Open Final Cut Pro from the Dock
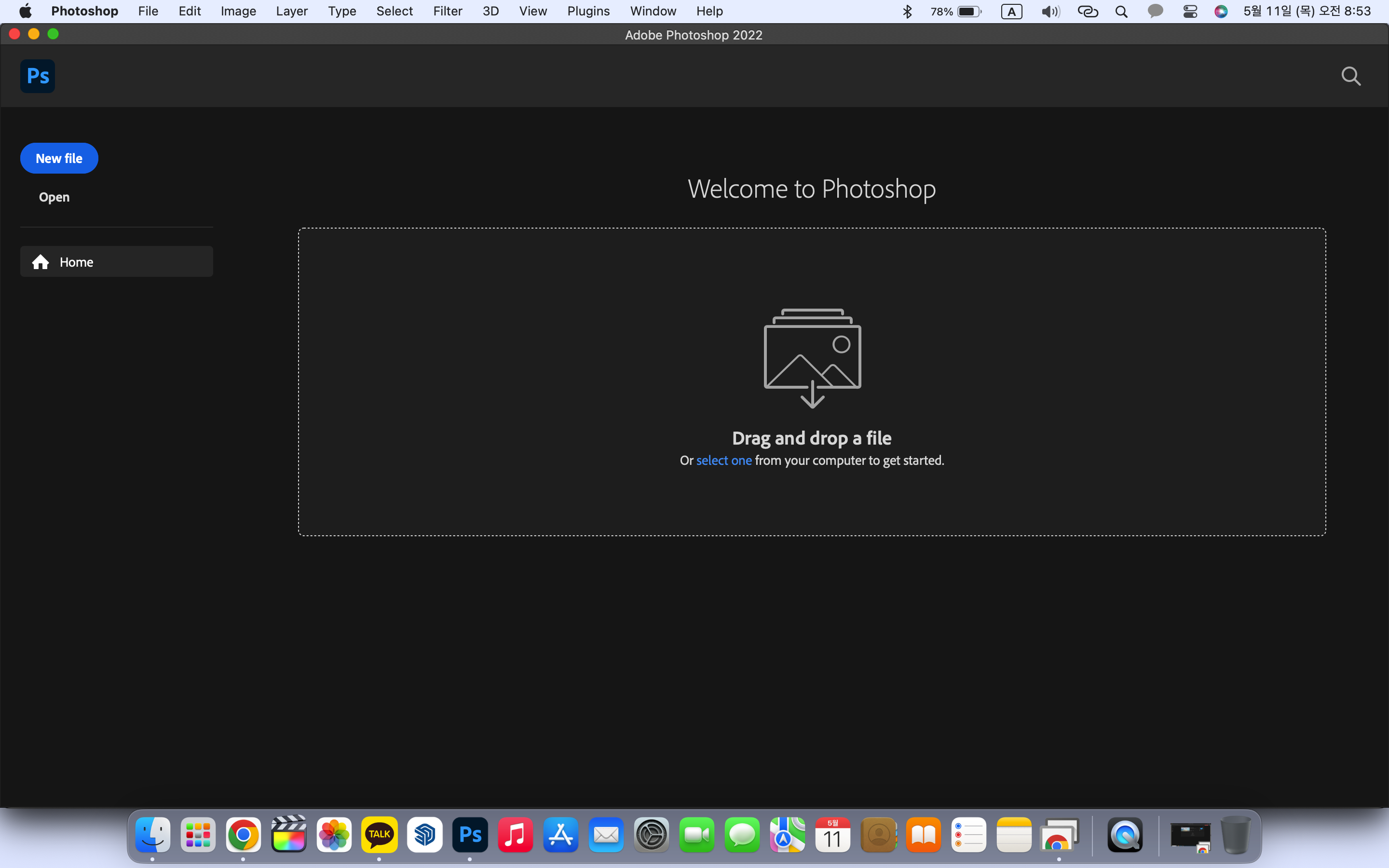Image resolution: width=1389 pixels, height=868 pixels. 289,834
